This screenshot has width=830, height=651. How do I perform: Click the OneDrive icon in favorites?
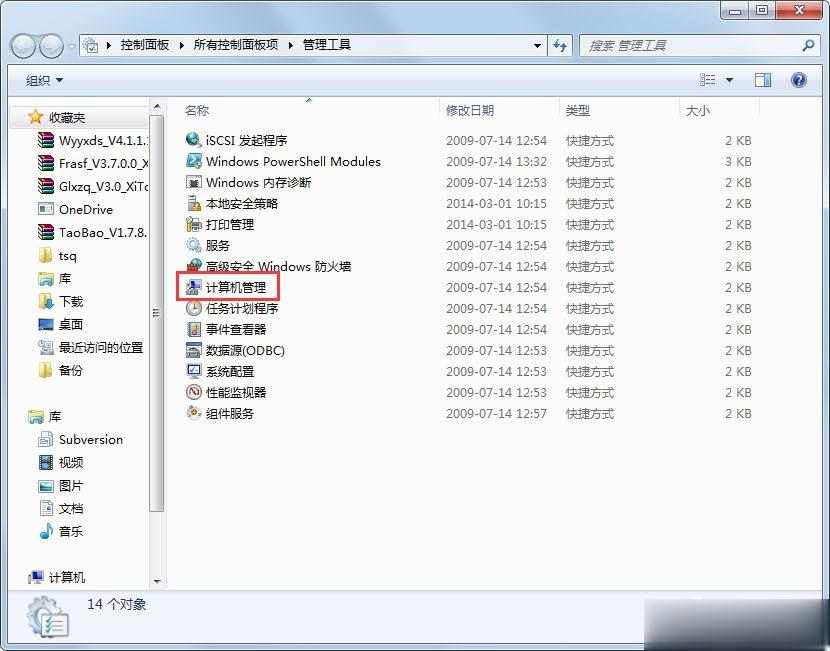[x=46, y=209]
